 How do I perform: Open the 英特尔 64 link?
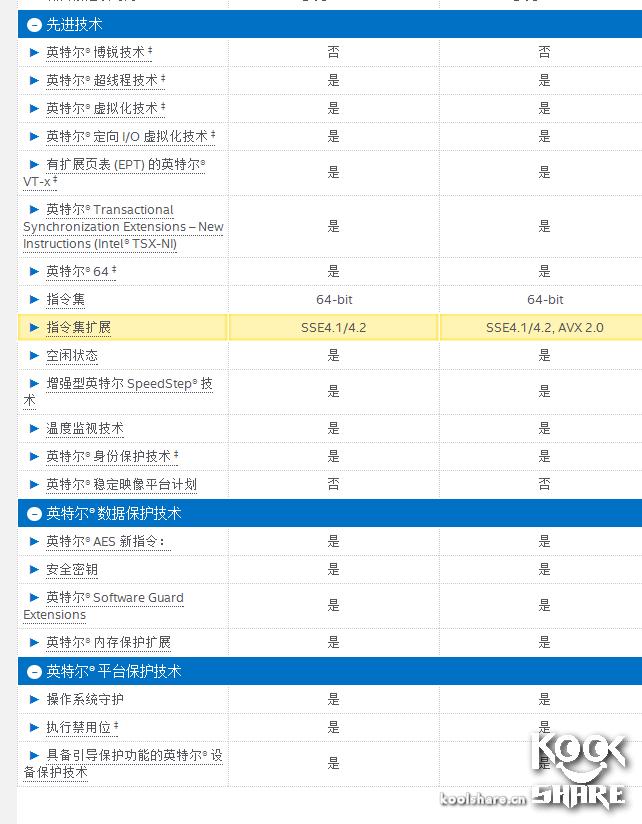81,272
